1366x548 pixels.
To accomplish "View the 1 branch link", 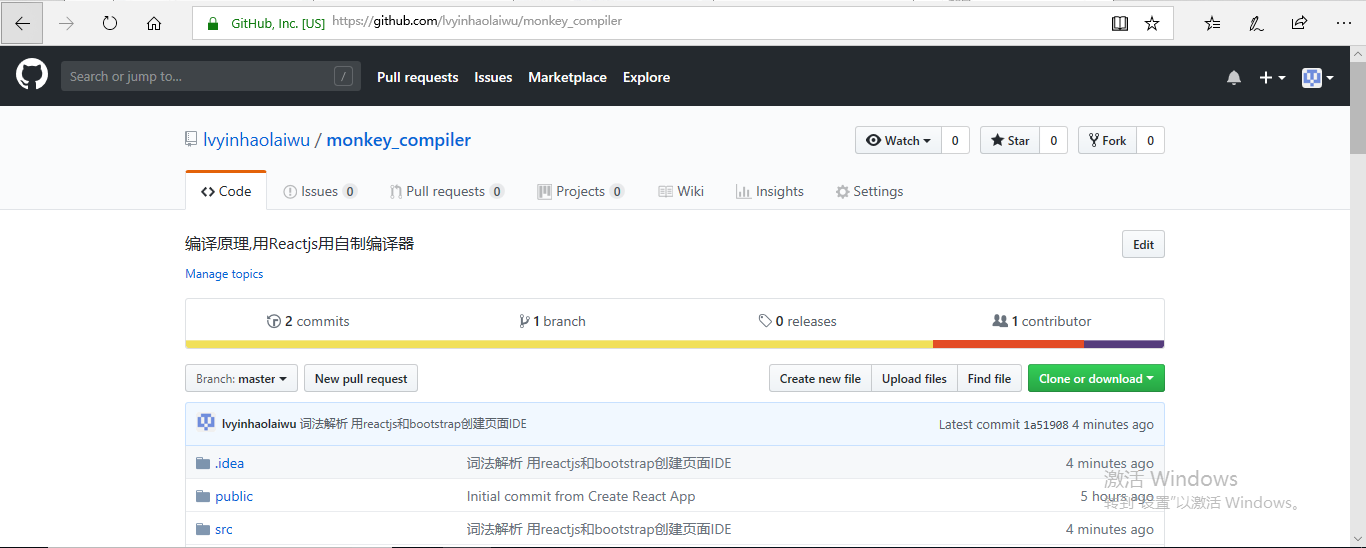I will pyautogui.click(x=553, y=321).
